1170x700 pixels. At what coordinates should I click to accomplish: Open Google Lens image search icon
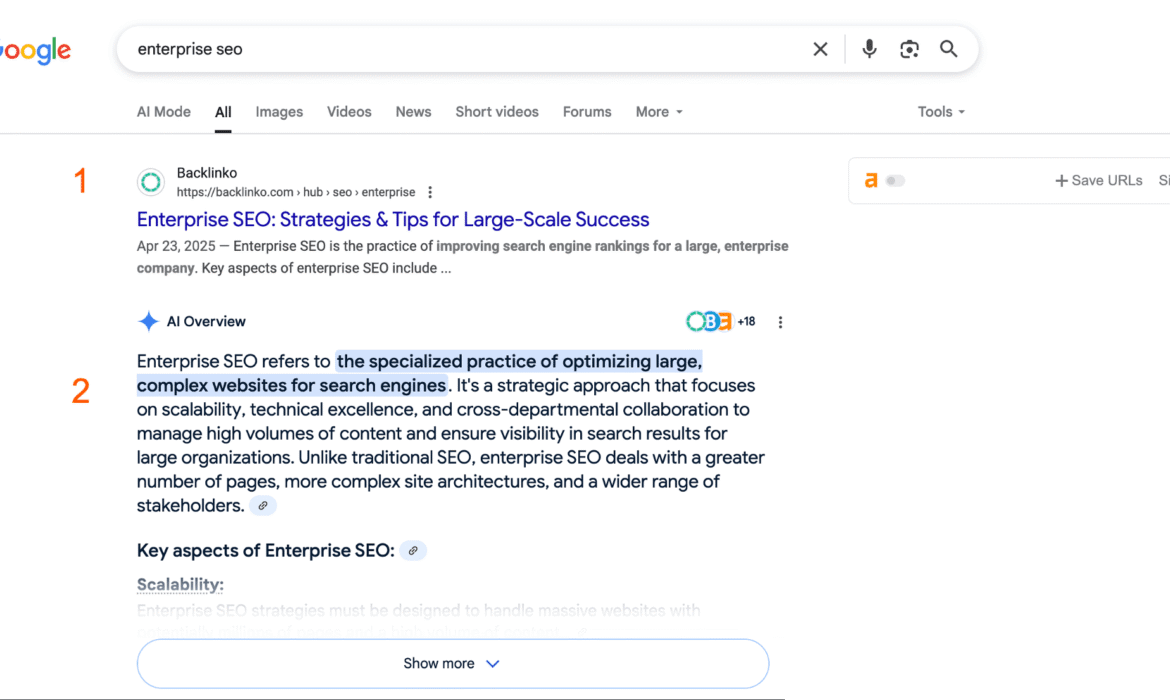coord(909,49)
